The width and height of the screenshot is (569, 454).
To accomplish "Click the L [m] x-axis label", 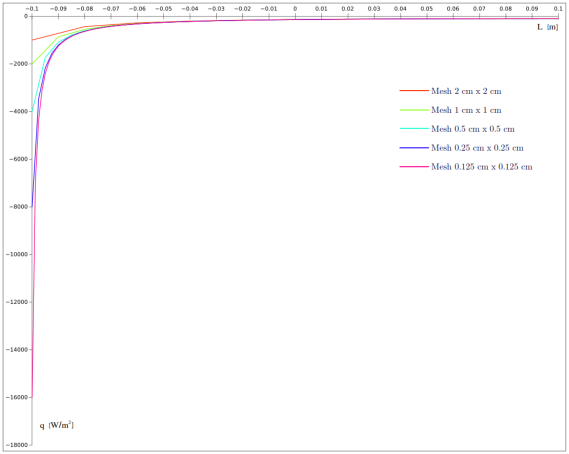I will pos(548,27).
